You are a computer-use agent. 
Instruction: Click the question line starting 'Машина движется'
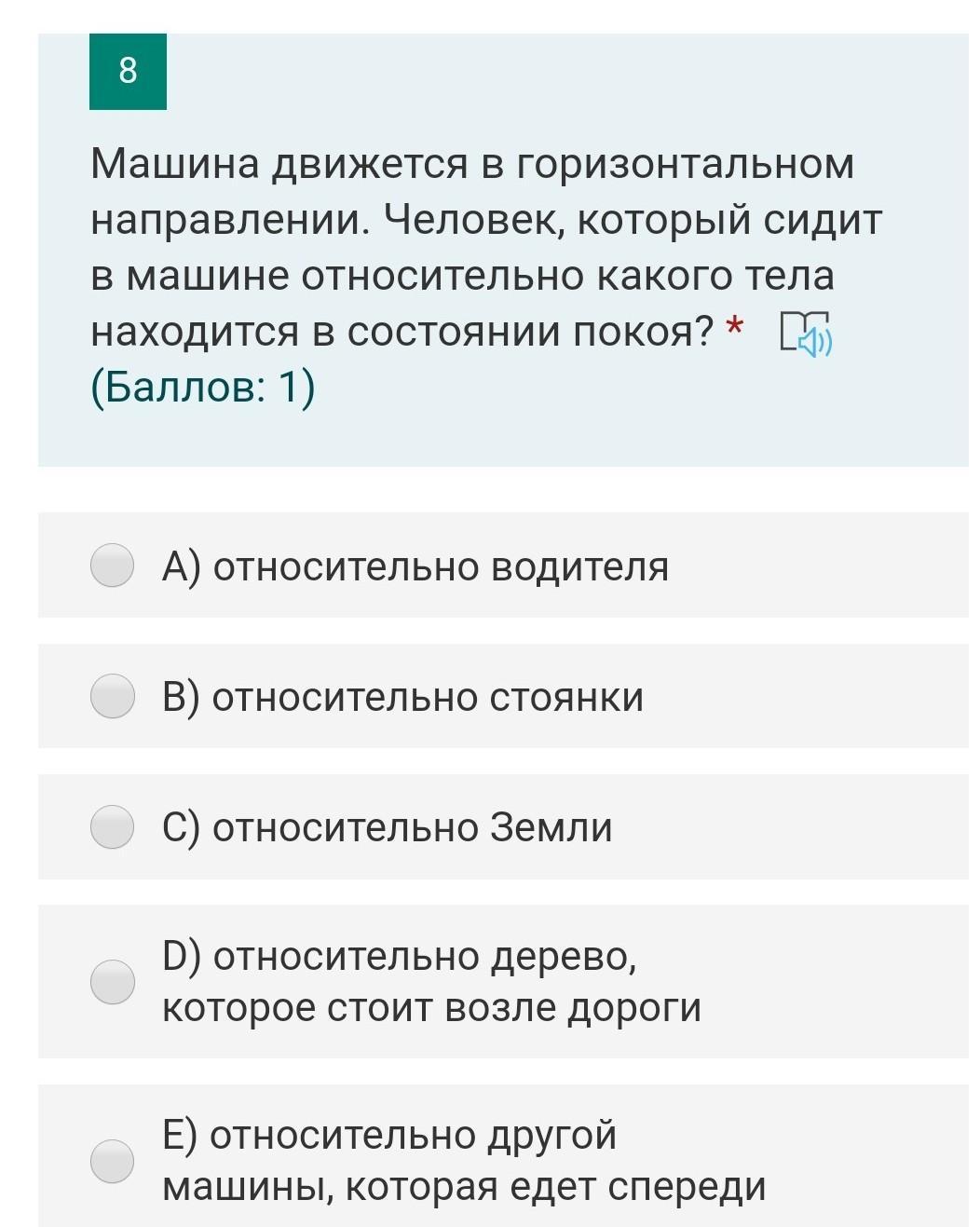click(472, 164)
